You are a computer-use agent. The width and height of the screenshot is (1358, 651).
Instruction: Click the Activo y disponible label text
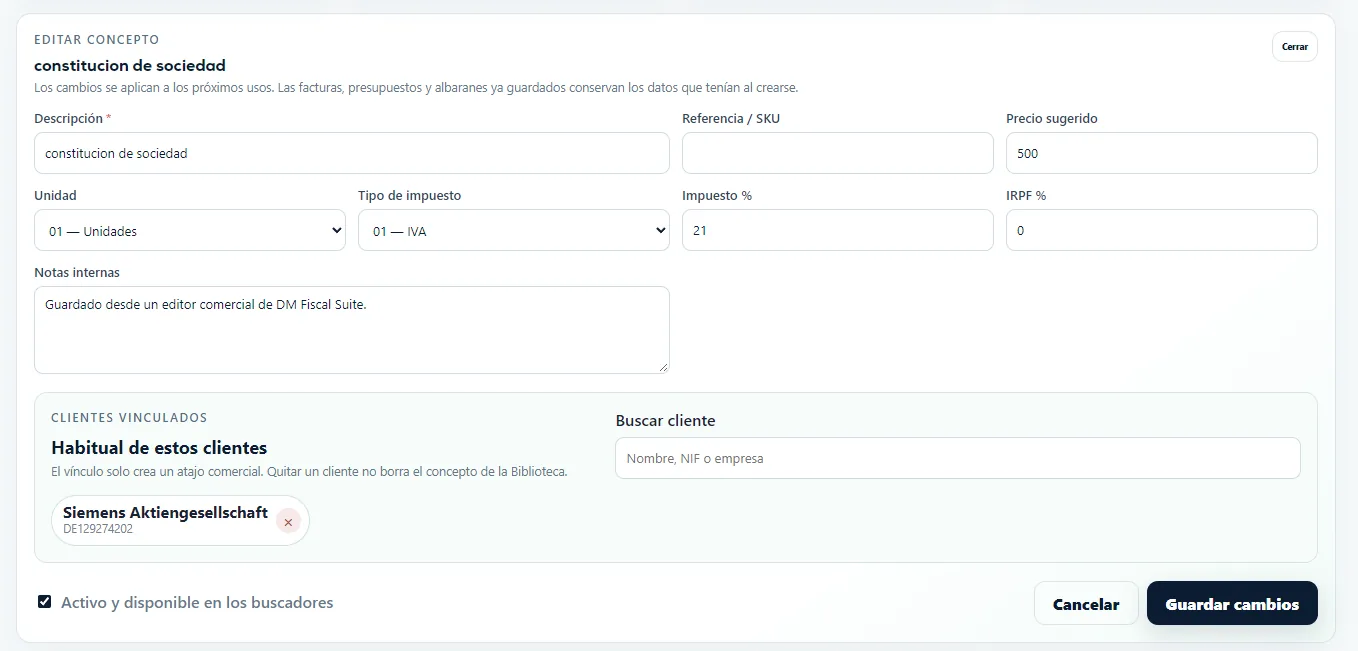pyautogui.click(x=197, y=602)
